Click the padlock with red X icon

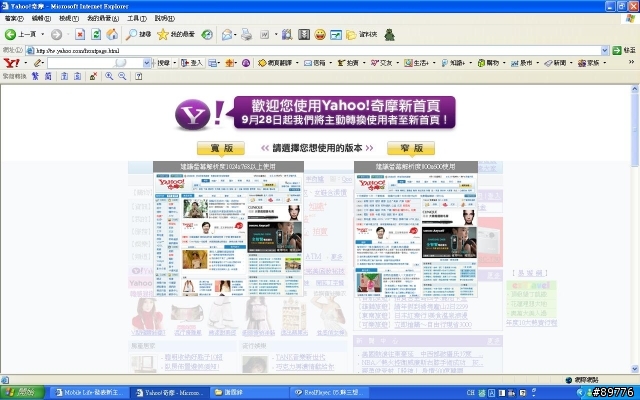click(93, 76)
